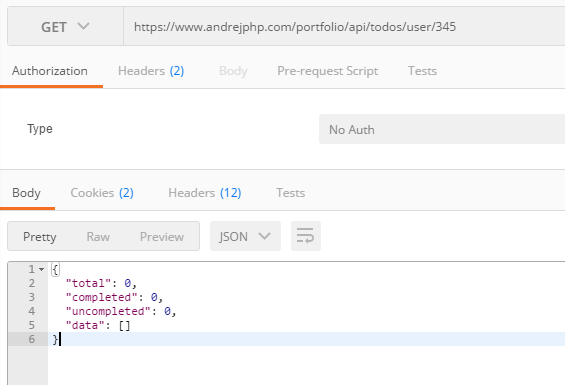Select the Pretty view button
The image size is (565, 385).
40,237
